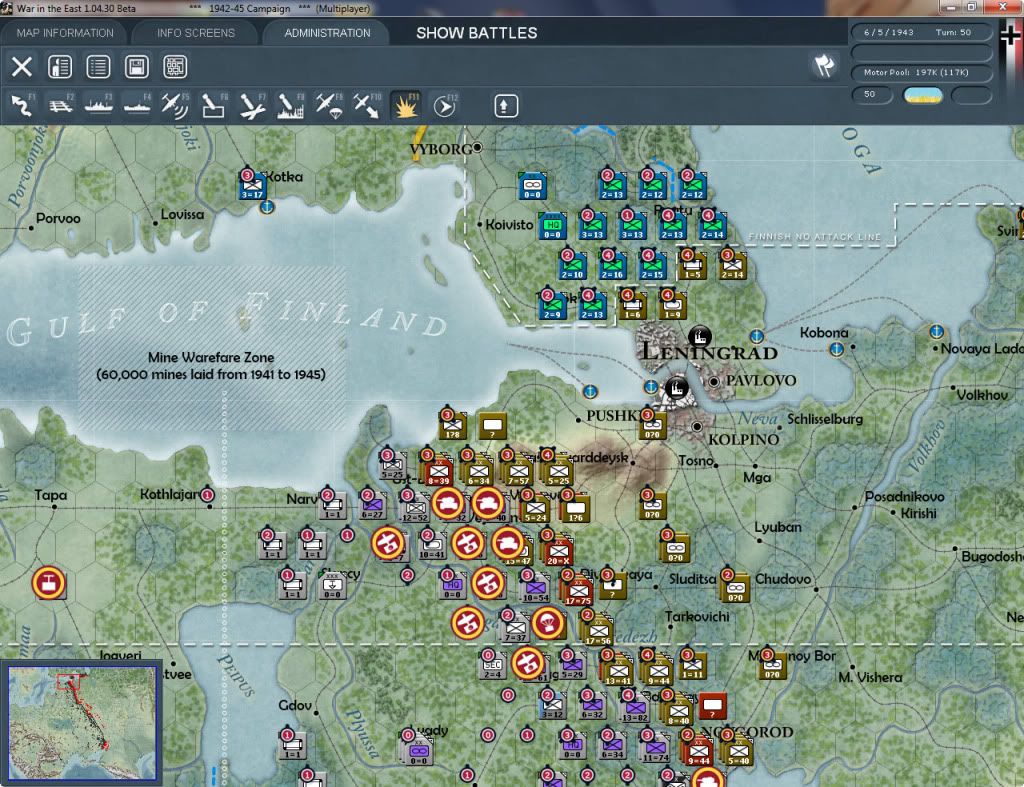Click the up-arrow button on mode toolbar
The width and height of the screenshot is (1024, 787).
(505, 106)
